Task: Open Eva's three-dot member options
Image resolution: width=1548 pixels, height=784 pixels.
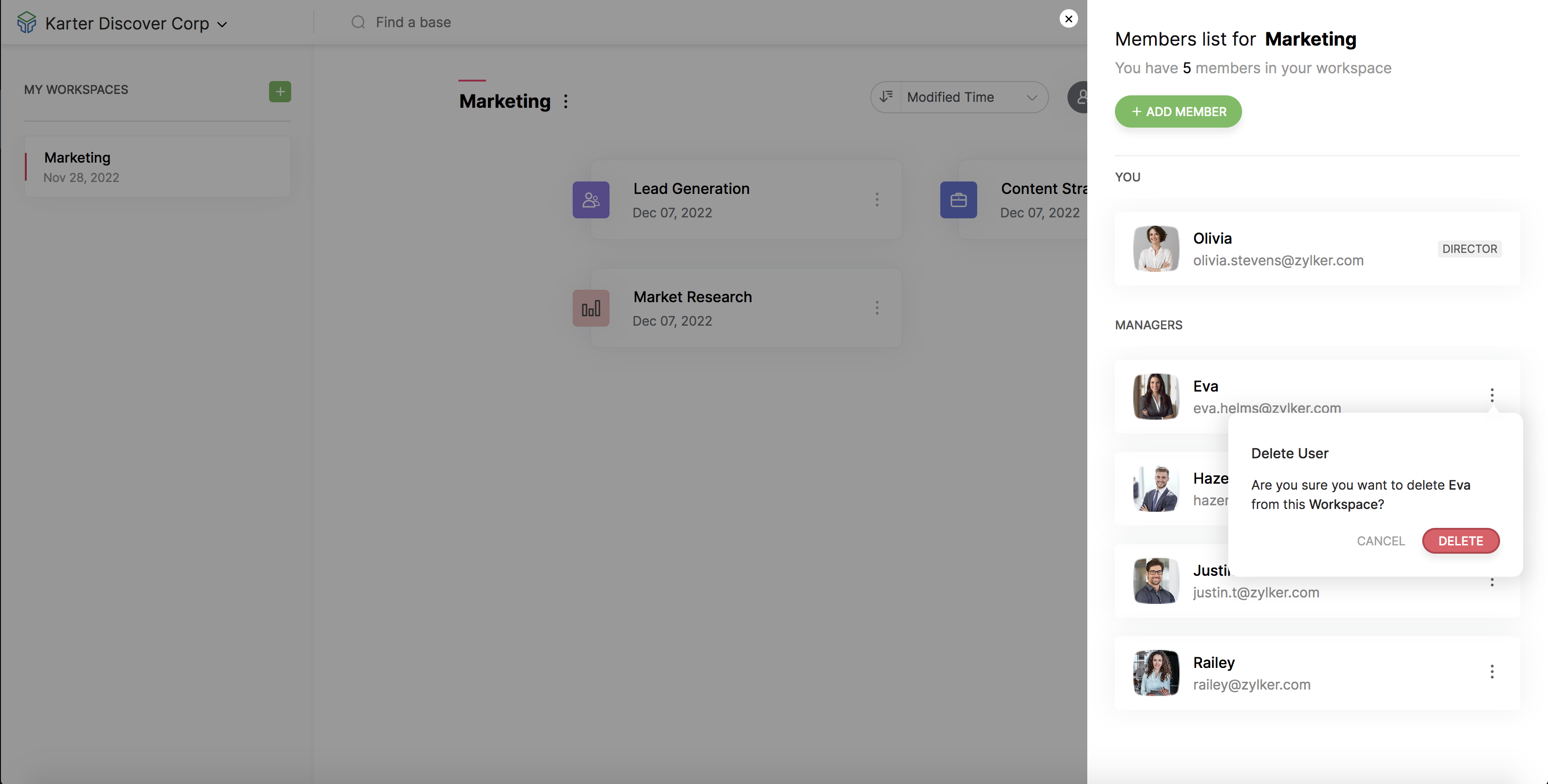Action: click(1491, 395)
